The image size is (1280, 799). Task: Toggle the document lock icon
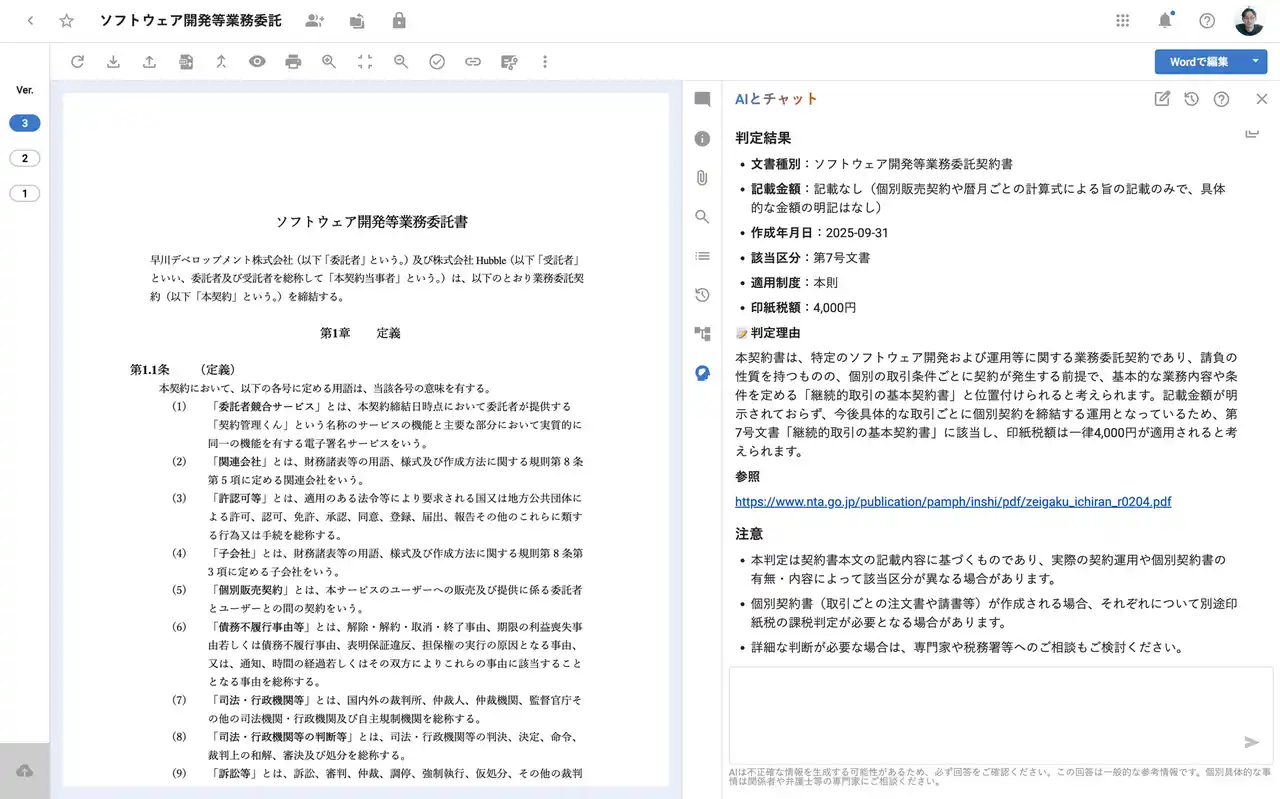tap(399, 21)
